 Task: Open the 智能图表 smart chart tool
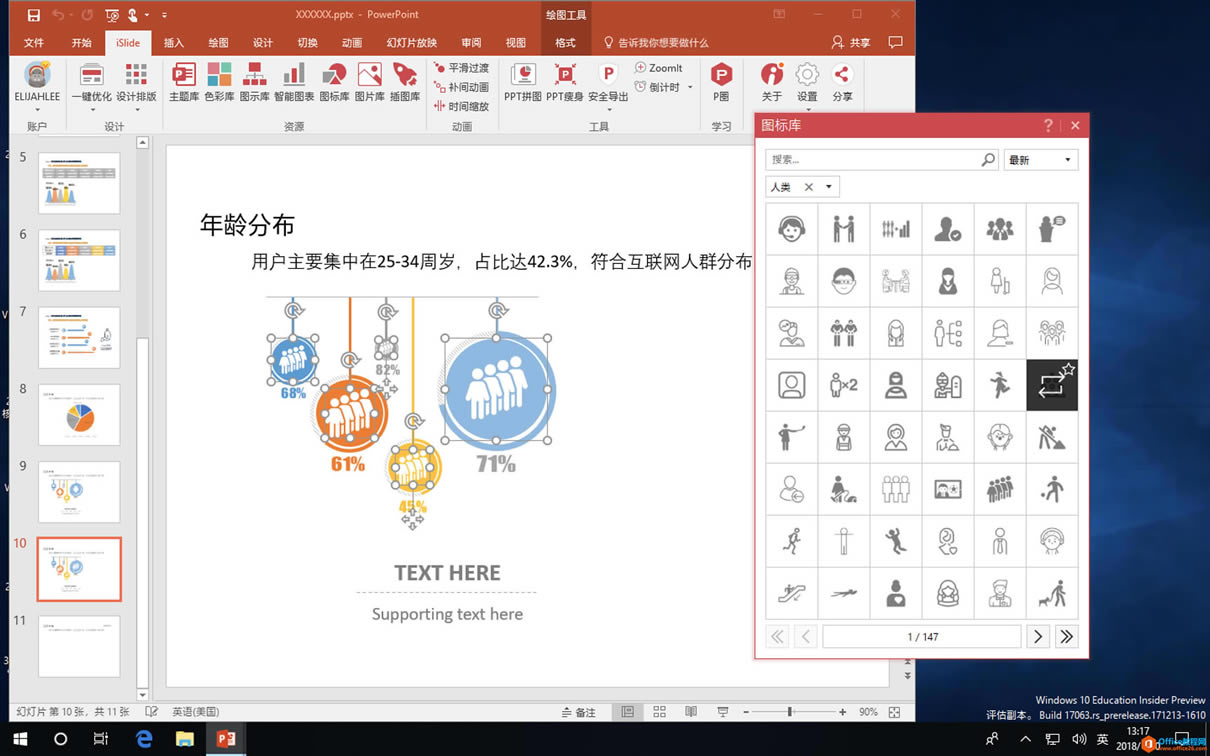[x=293, y=84]
